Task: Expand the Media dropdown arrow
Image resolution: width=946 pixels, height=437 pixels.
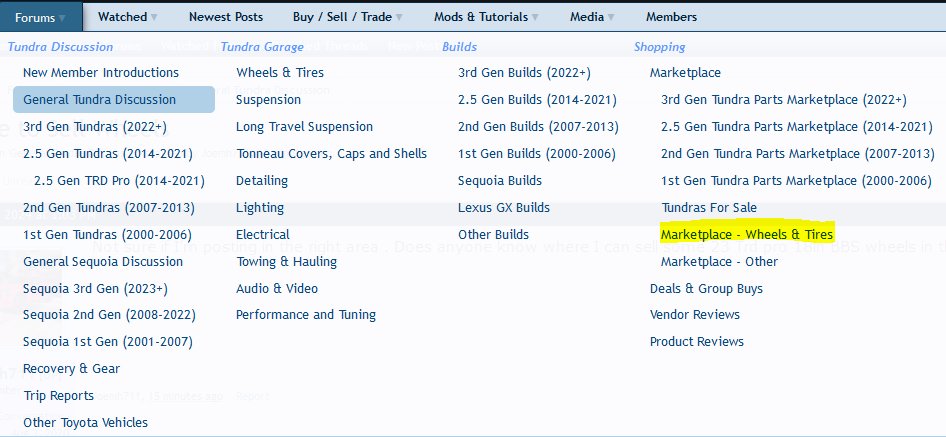Action: (611, 18)
